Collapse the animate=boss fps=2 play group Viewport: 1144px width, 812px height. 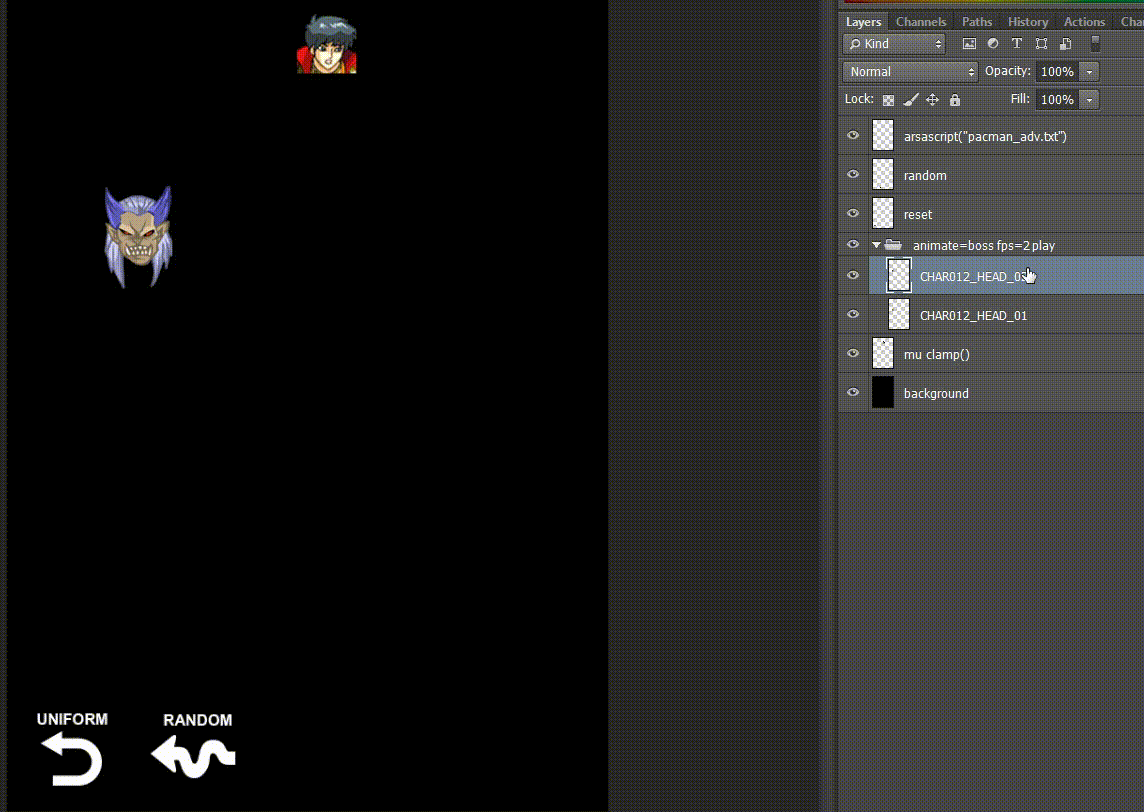coord(877,245)
